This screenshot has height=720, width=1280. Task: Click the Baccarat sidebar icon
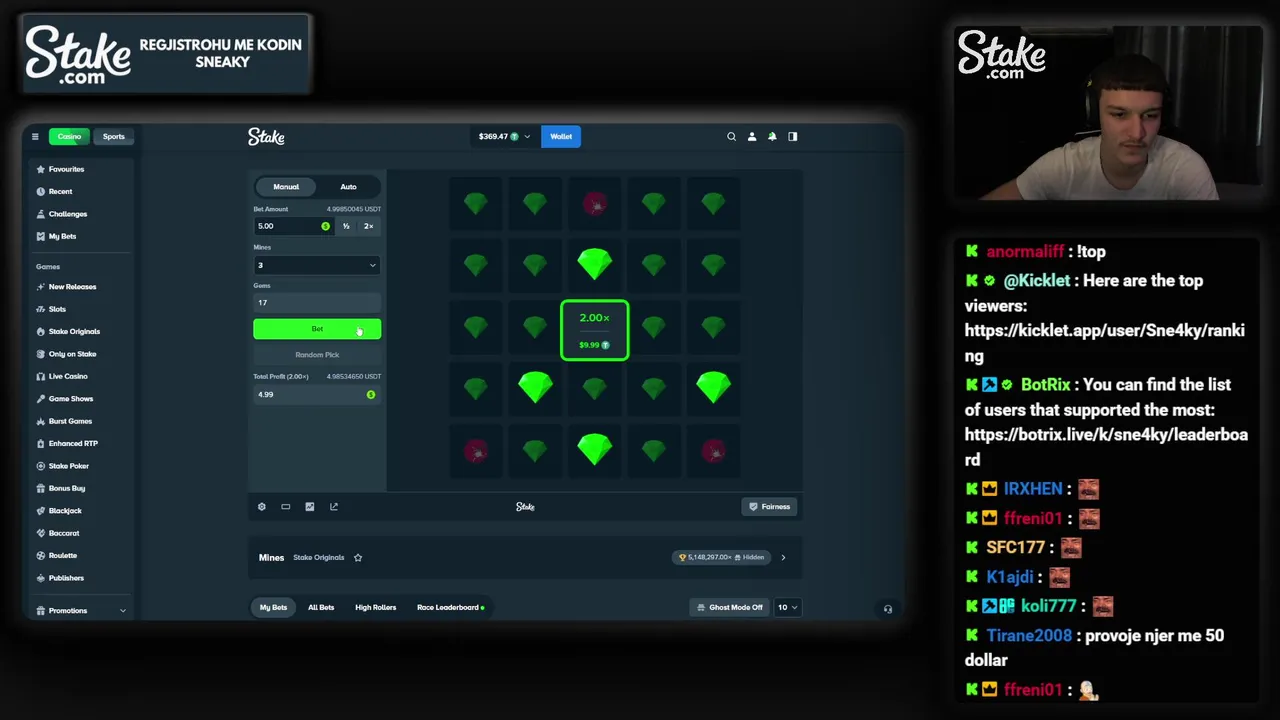(40, 533)
